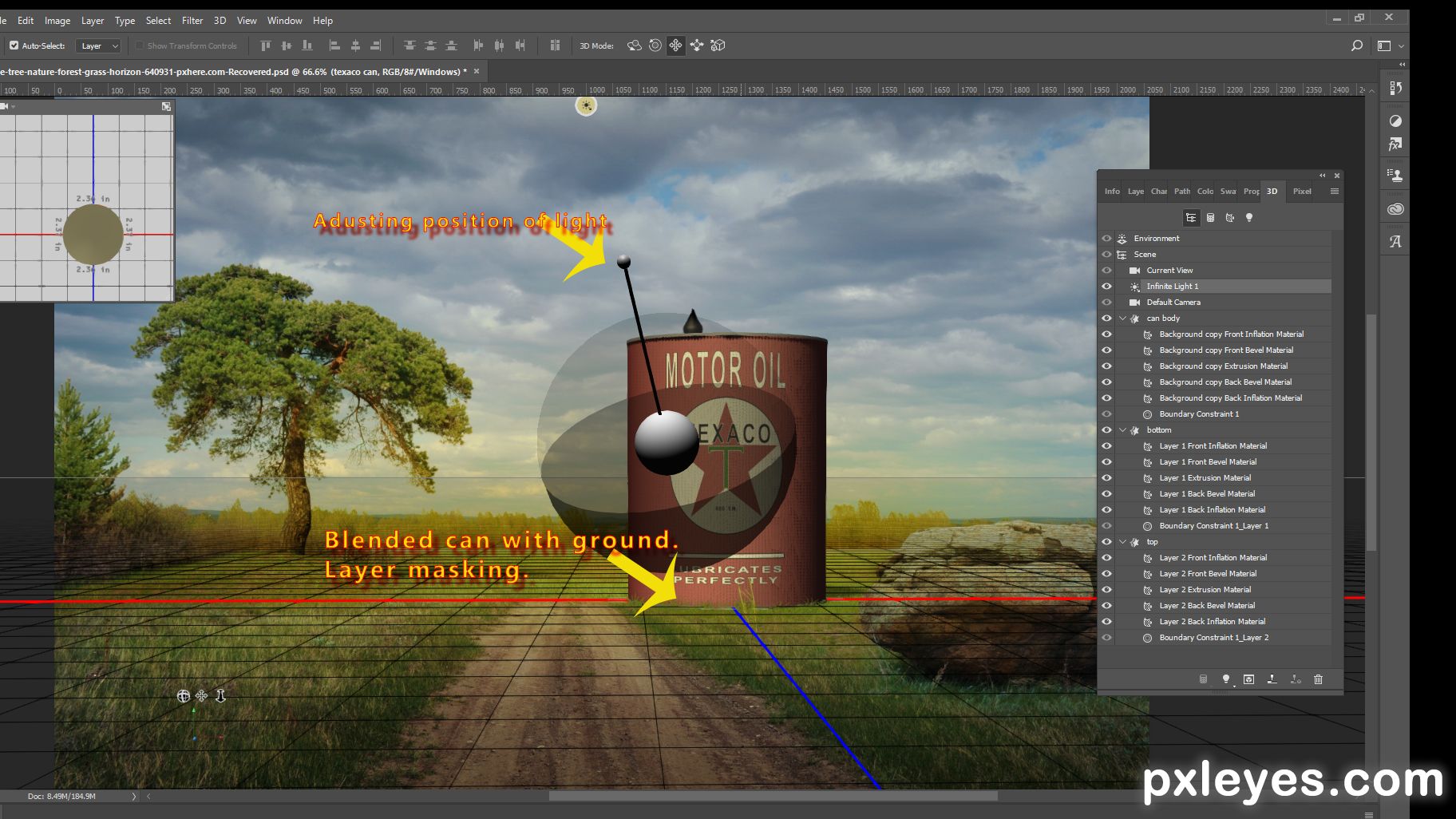Select the Roll 3D Camera mode icon

click(655, 45)
